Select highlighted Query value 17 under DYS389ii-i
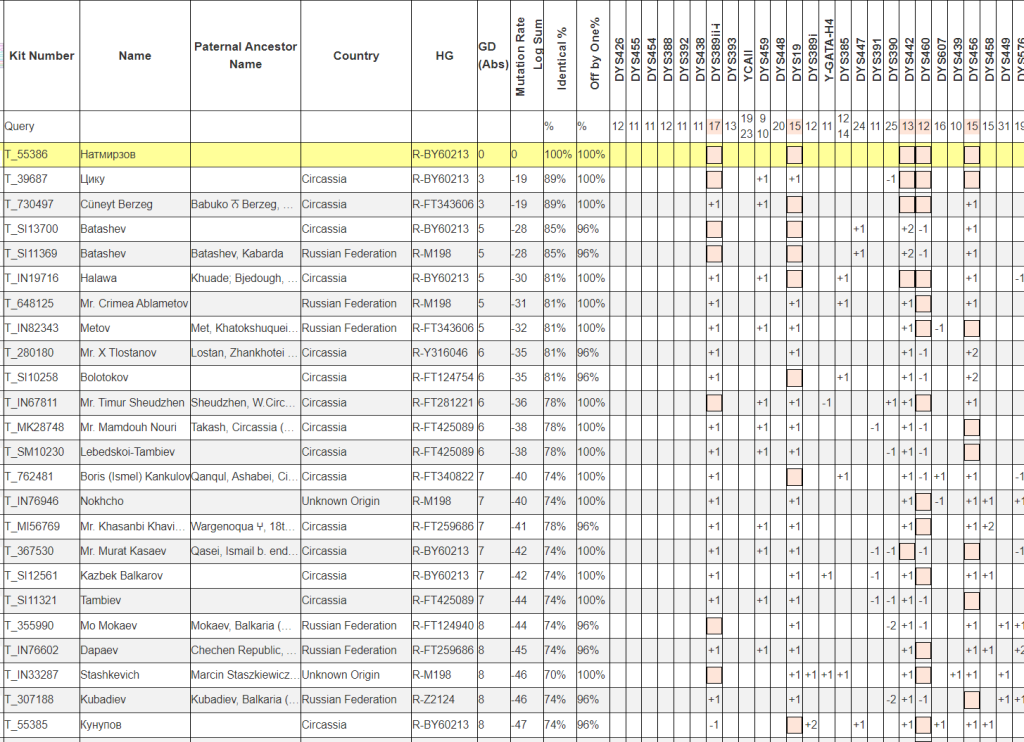 [x=714, y=126]
